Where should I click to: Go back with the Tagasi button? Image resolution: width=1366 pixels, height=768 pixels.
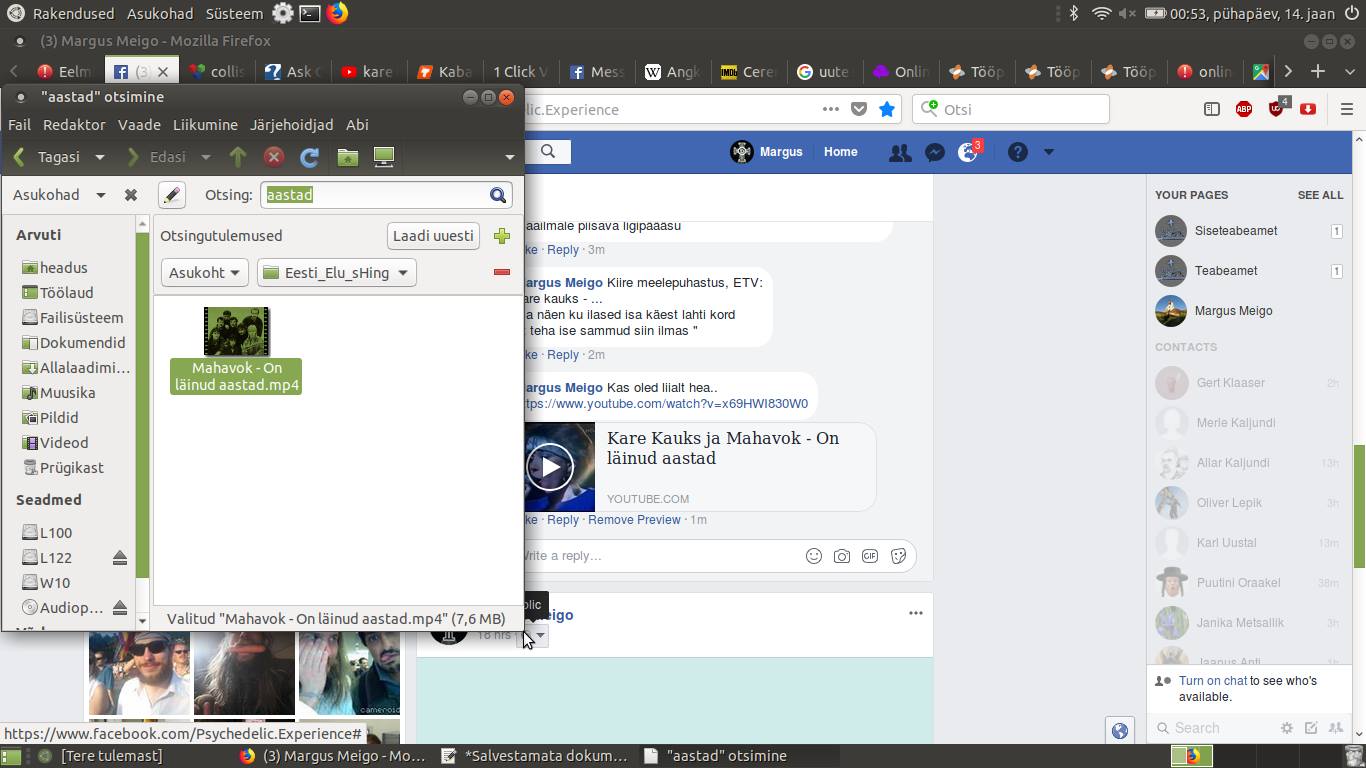tap(47, 157)
